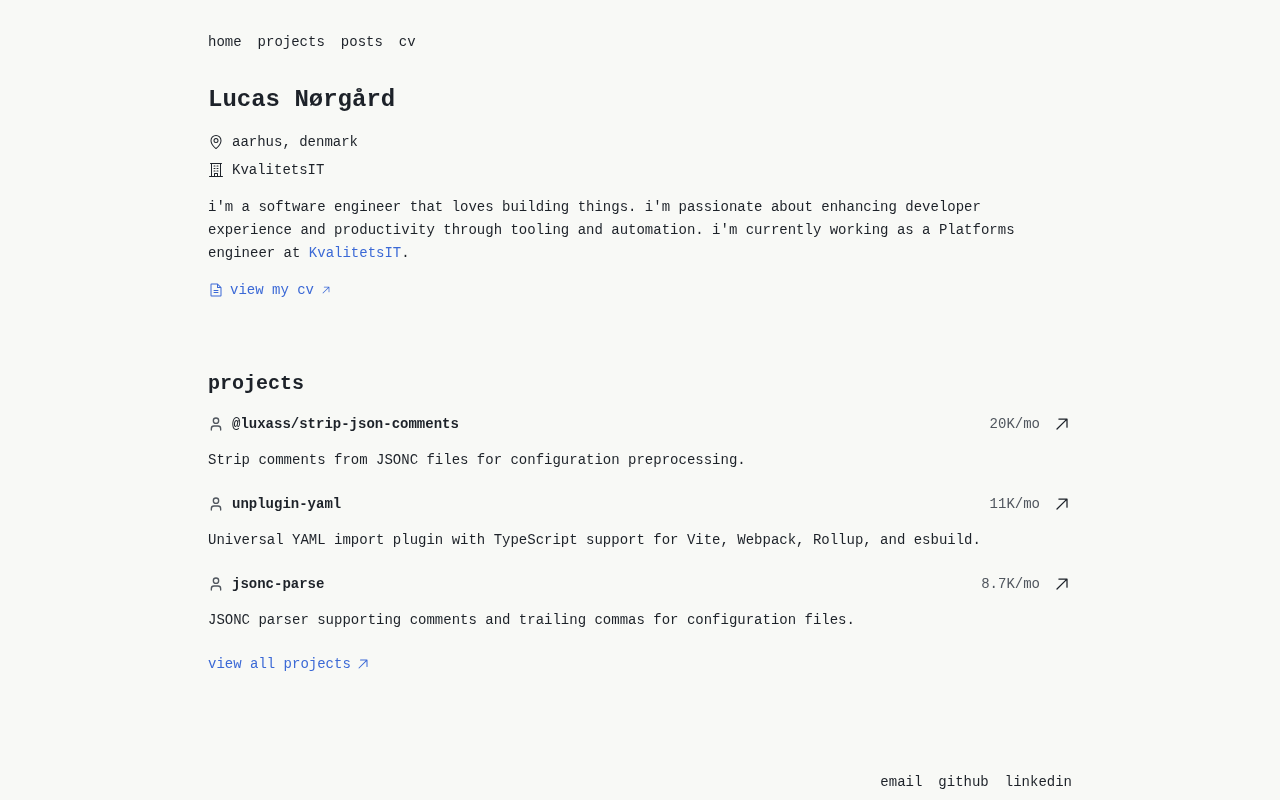
Task: Click the person icon beside jsonc-parse
Action: (x=216, y=584)
